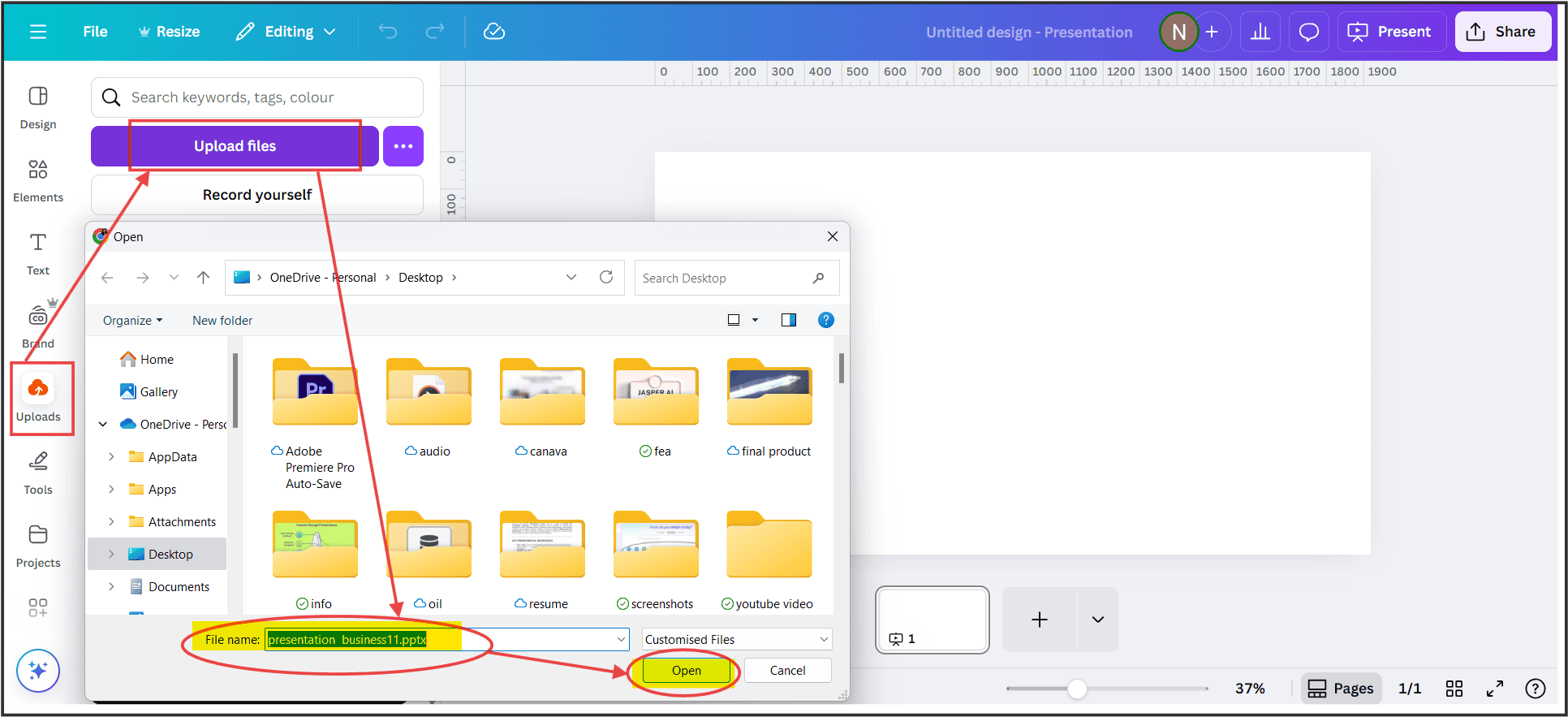Toggle the preview pane in file dialog
Screen dimensions: 1568x717
coord(788,320)
